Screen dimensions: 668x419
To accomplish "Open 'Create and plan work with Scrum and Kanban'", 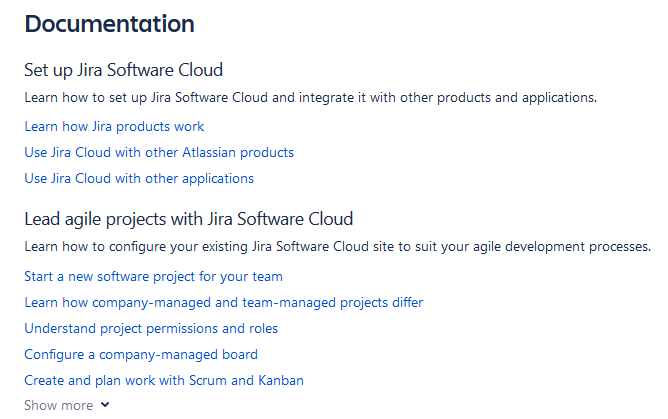I will pos(164,380).
